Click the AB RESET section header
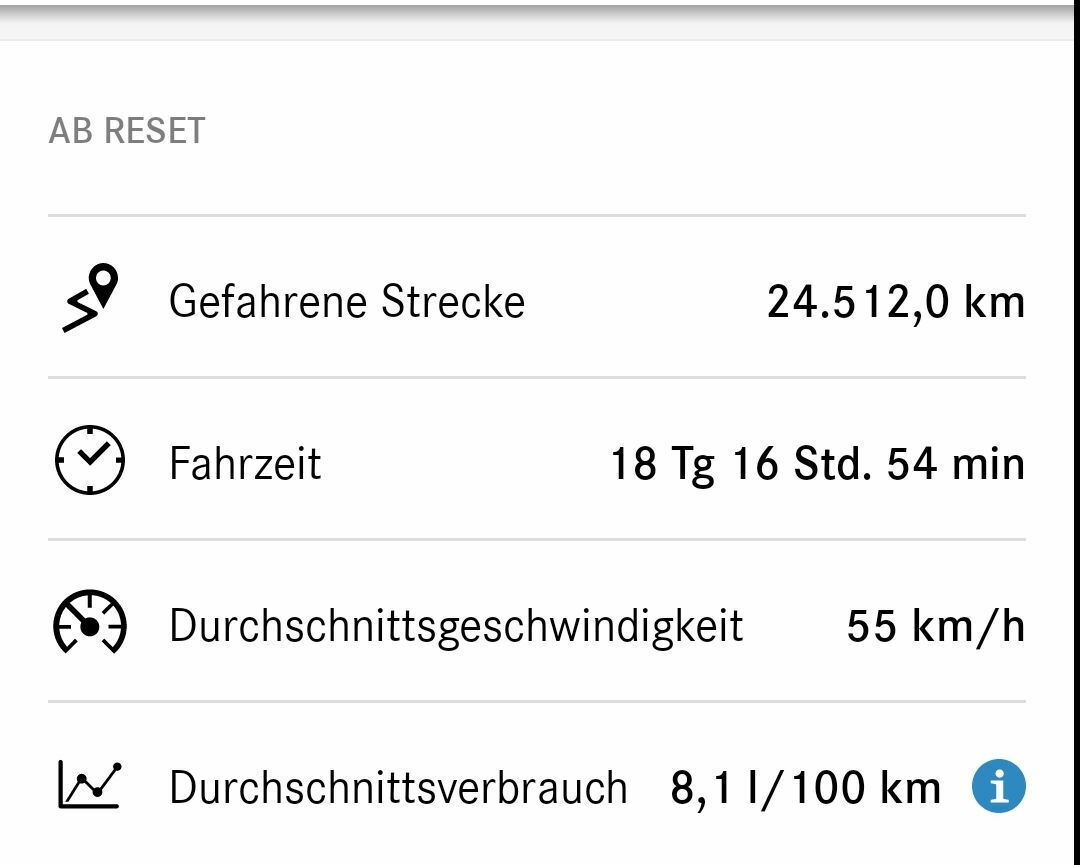1080x865 pixels. click(x=128, y=128)
